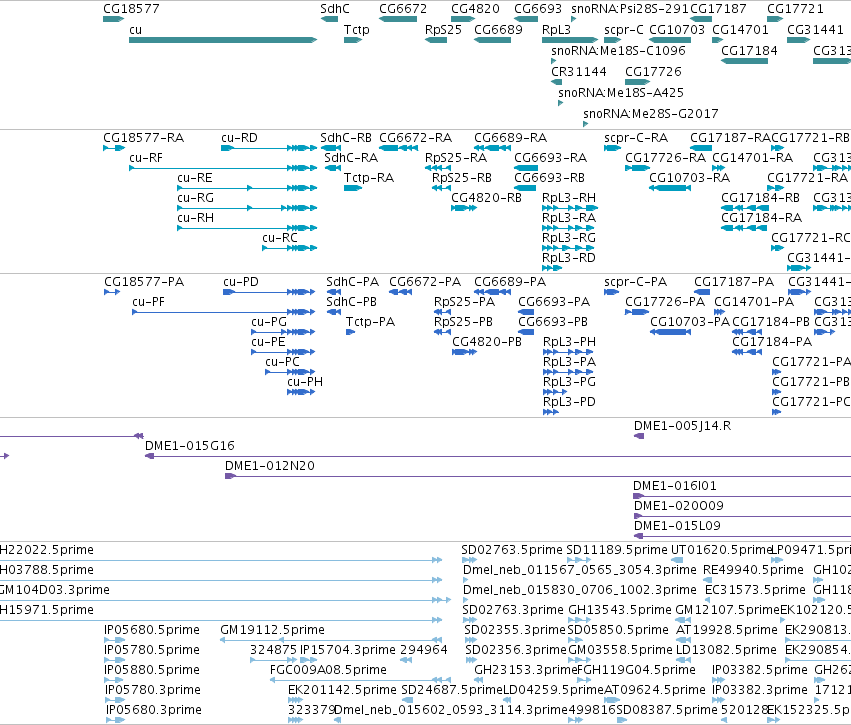Click the GM19112.5prime EST

[331, 640]
